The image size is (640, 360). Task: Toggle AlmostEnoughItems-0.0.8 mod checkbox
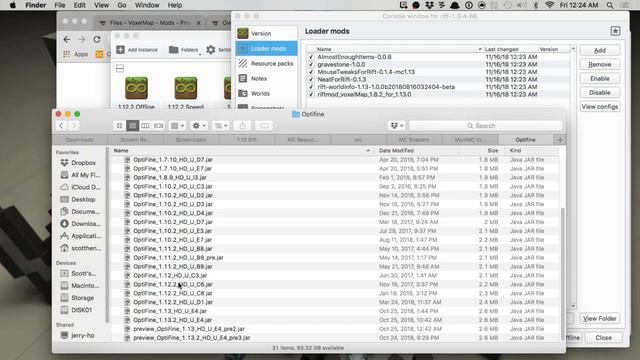point(311,57)
